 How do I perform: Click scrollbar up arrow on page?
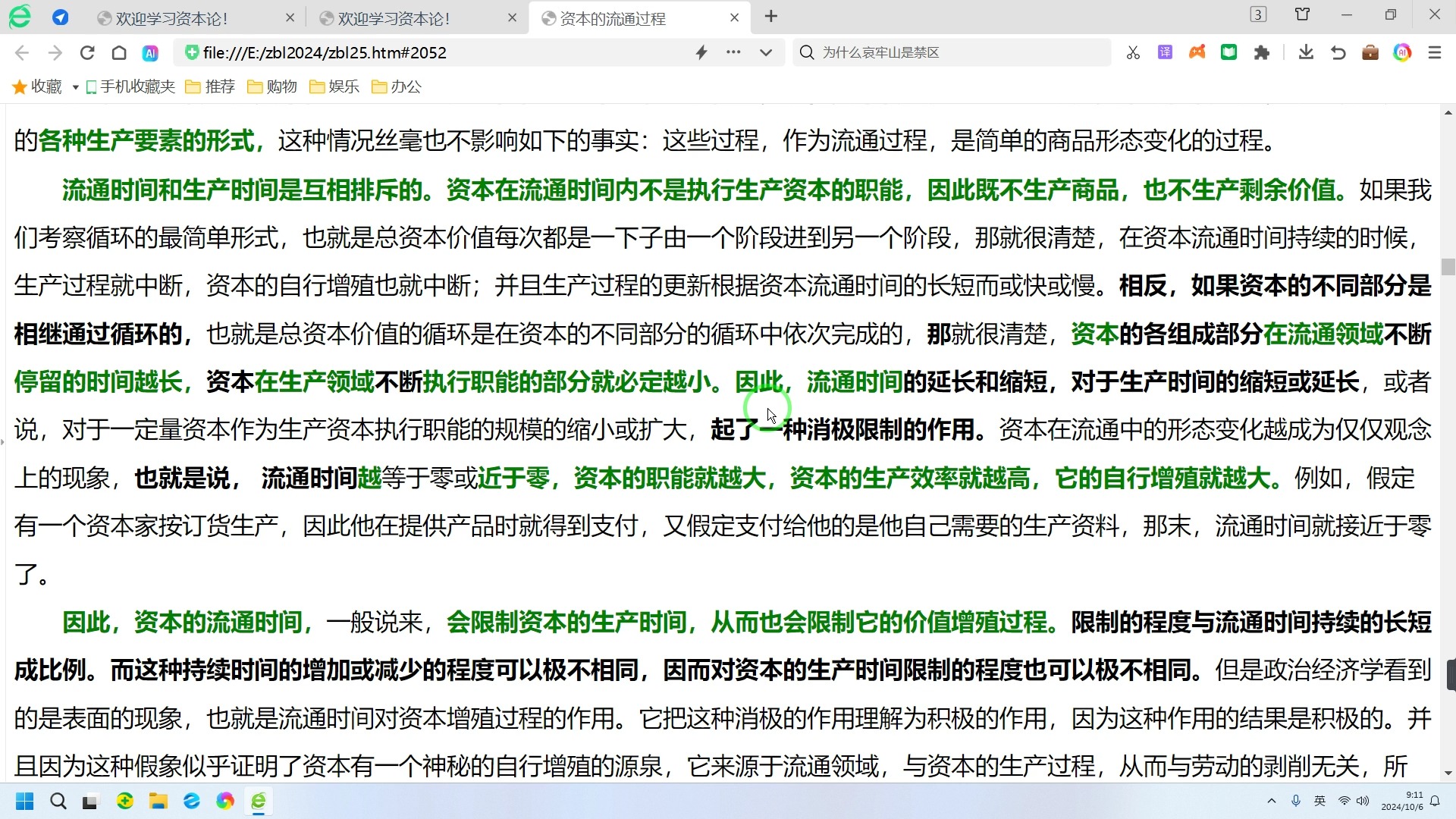(1448, 112)
